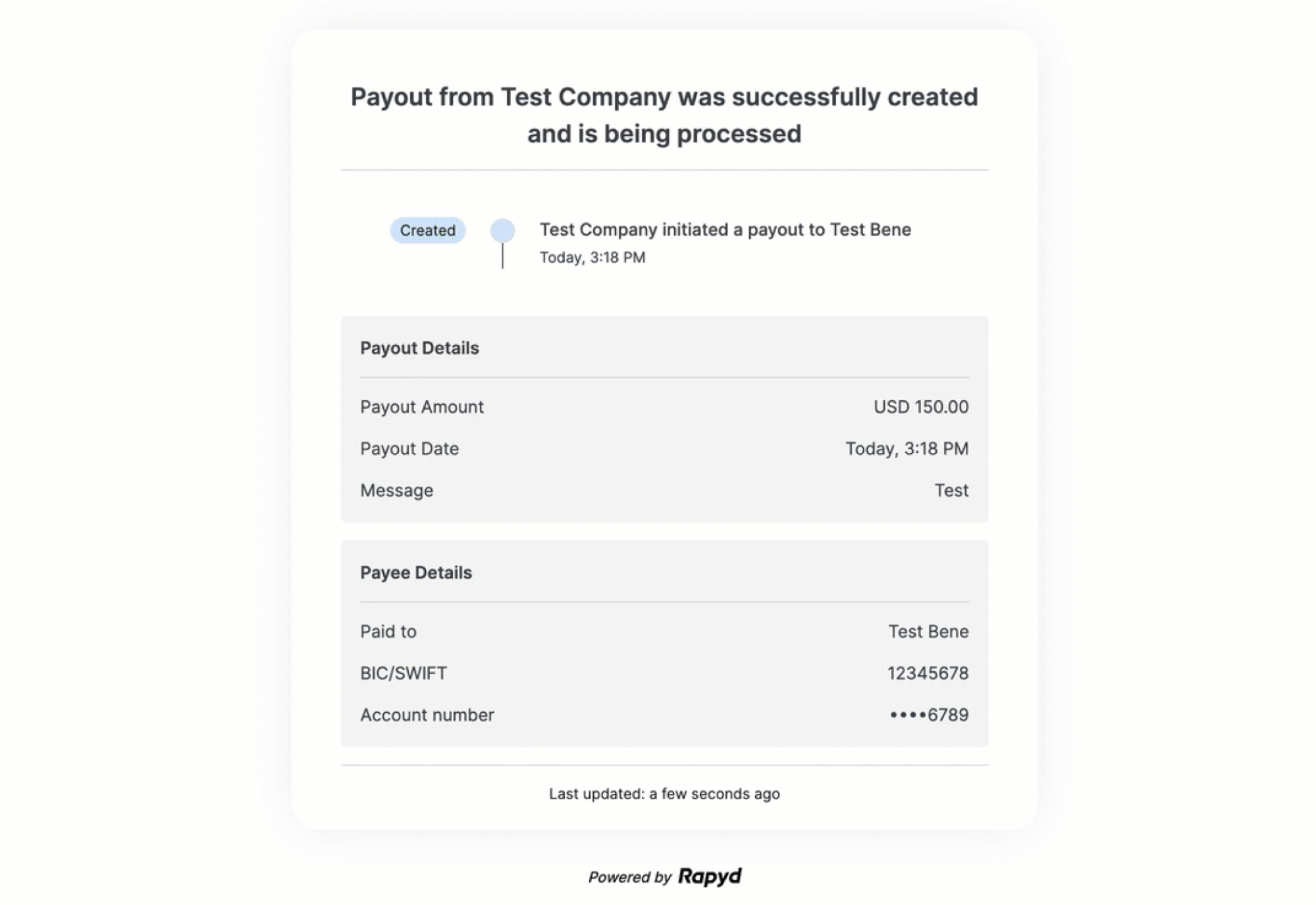Click the USD 150.00 payout amount

pos(920,407)
